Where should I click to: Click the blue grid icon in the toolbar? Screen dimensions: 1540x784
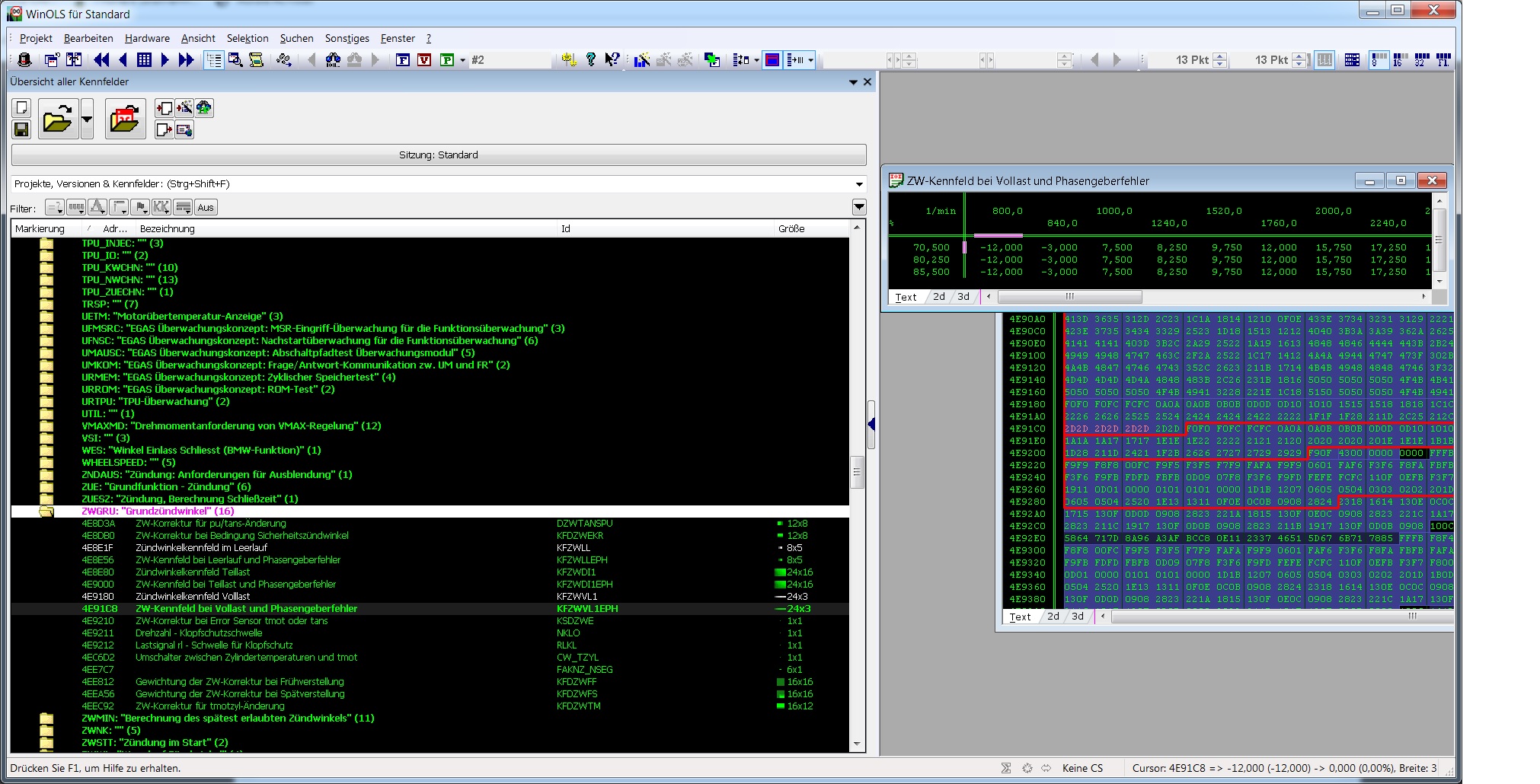pos(144,59)
